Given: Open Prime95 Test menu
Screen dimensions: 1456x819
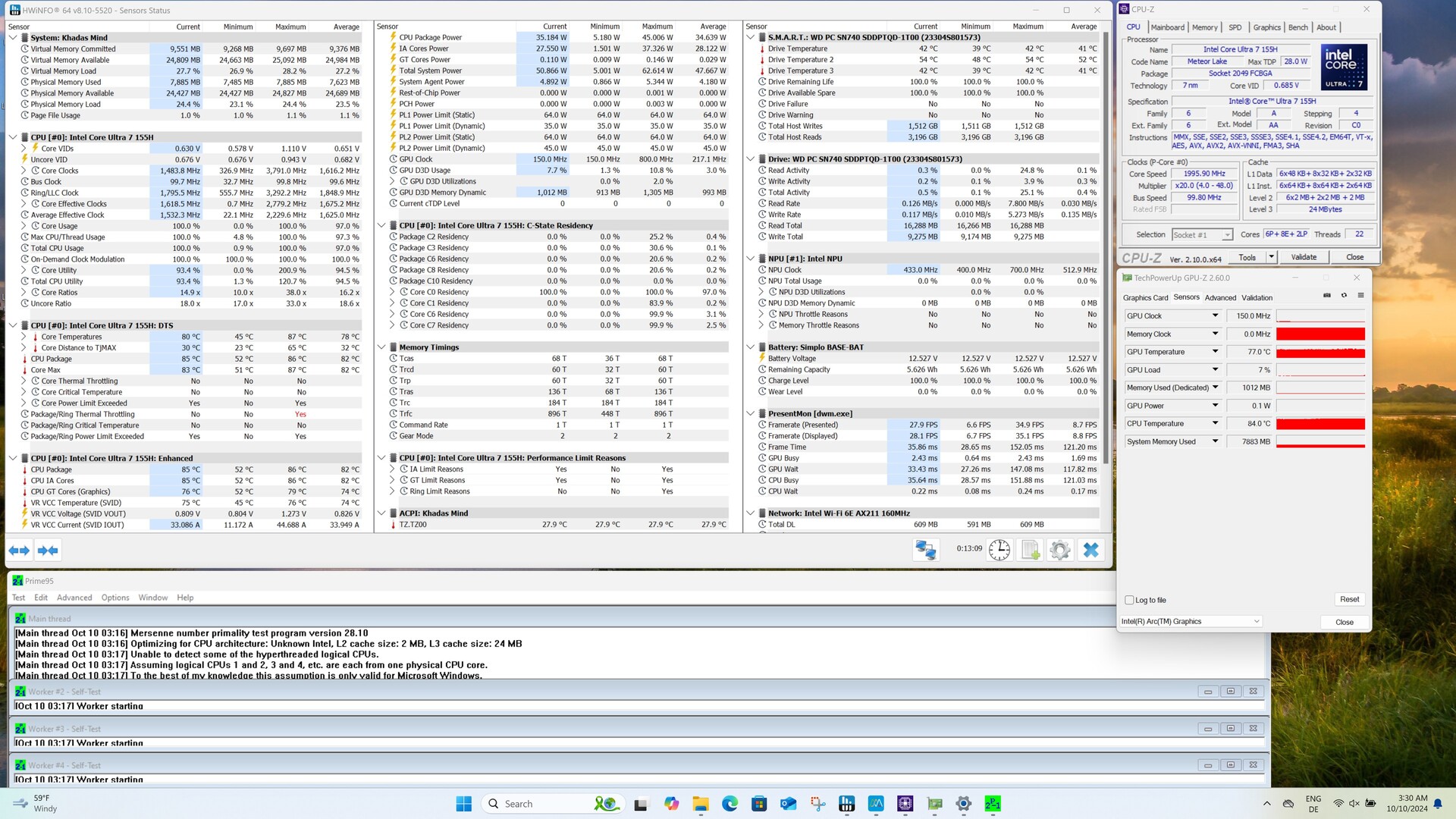Looking at the screenshot, I should click(x=18, y=598).
